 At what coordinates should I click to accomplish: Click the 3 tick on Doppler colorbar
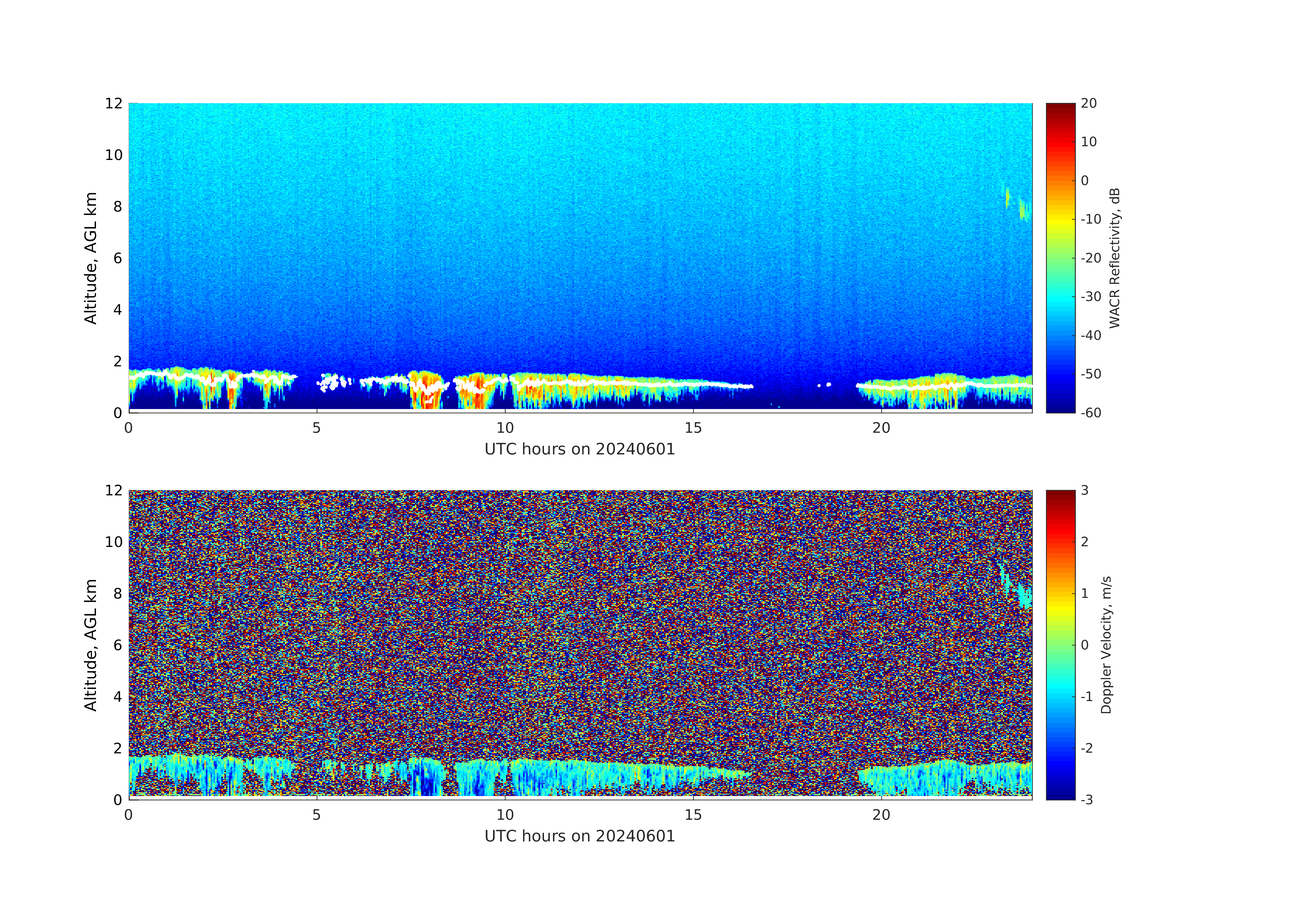1084,490
